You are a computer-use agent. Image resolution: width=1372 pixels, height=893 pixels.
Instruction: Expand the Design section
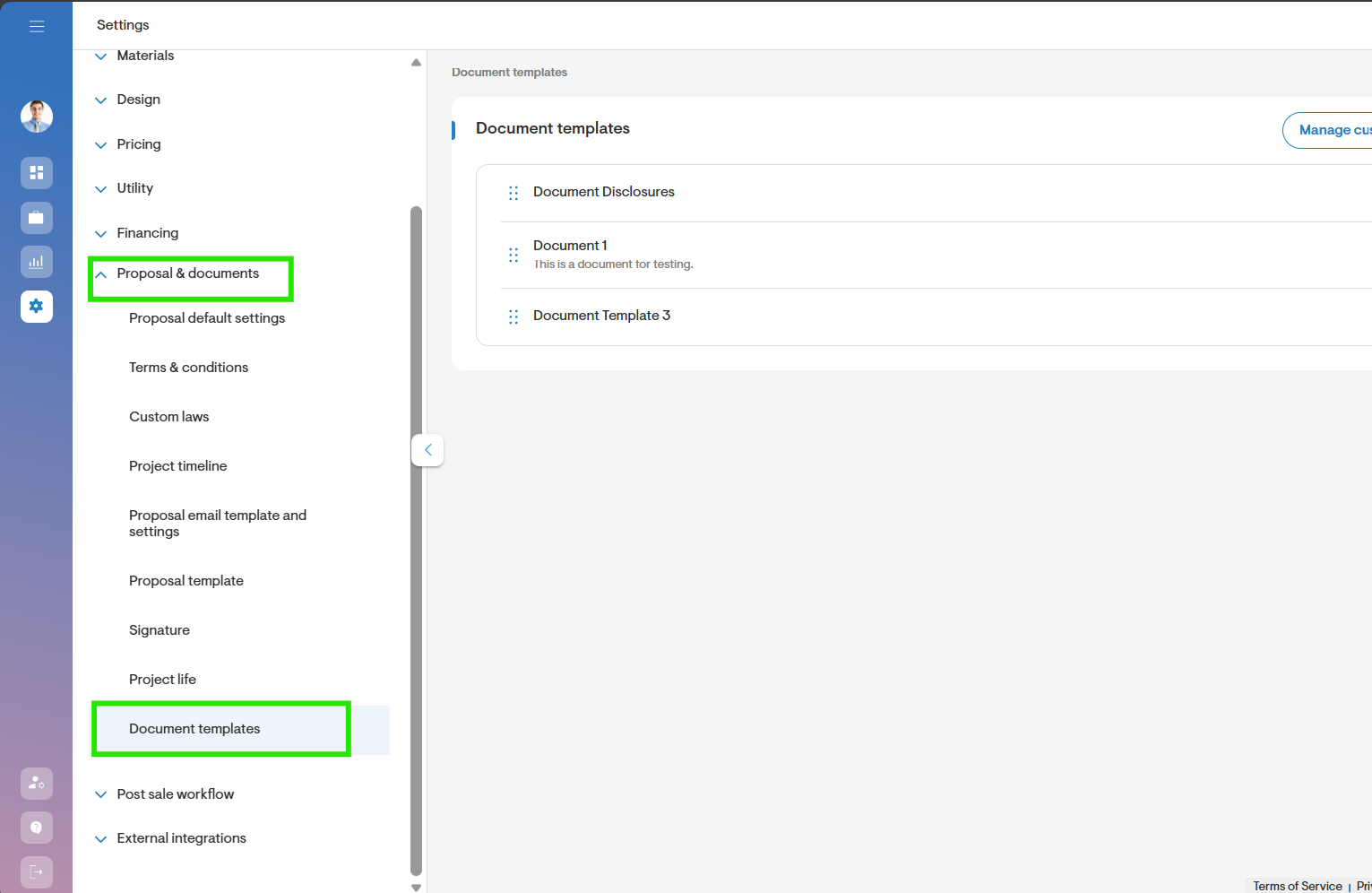coord(127,100)
